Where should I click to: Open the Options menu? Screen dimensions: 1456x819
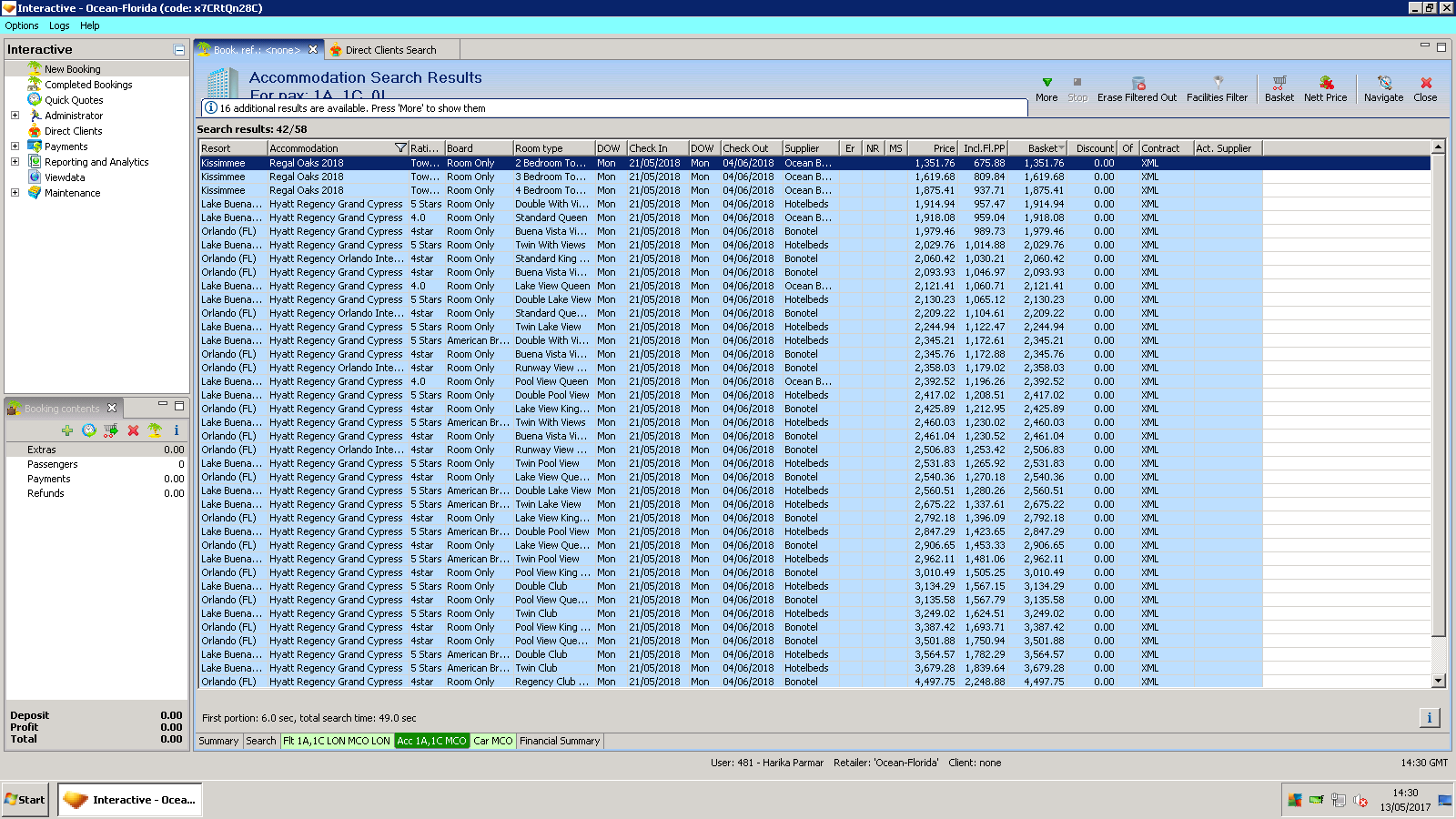tap(22, 25)
